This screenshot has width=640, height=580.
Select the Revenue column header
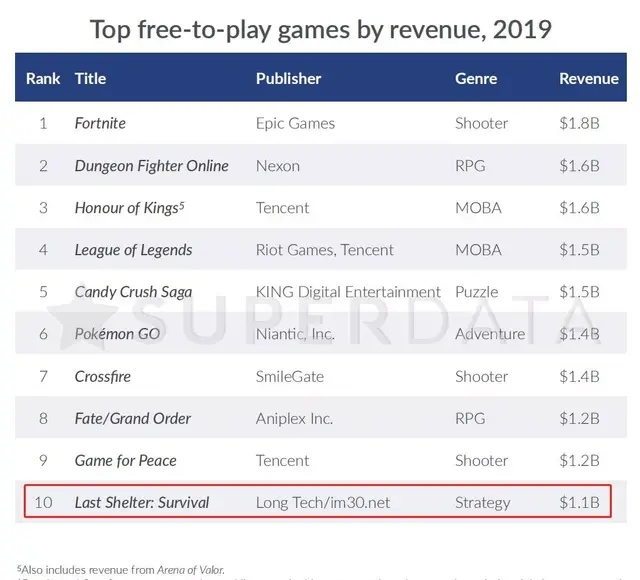pyautogui.click(x=589, y=78)
